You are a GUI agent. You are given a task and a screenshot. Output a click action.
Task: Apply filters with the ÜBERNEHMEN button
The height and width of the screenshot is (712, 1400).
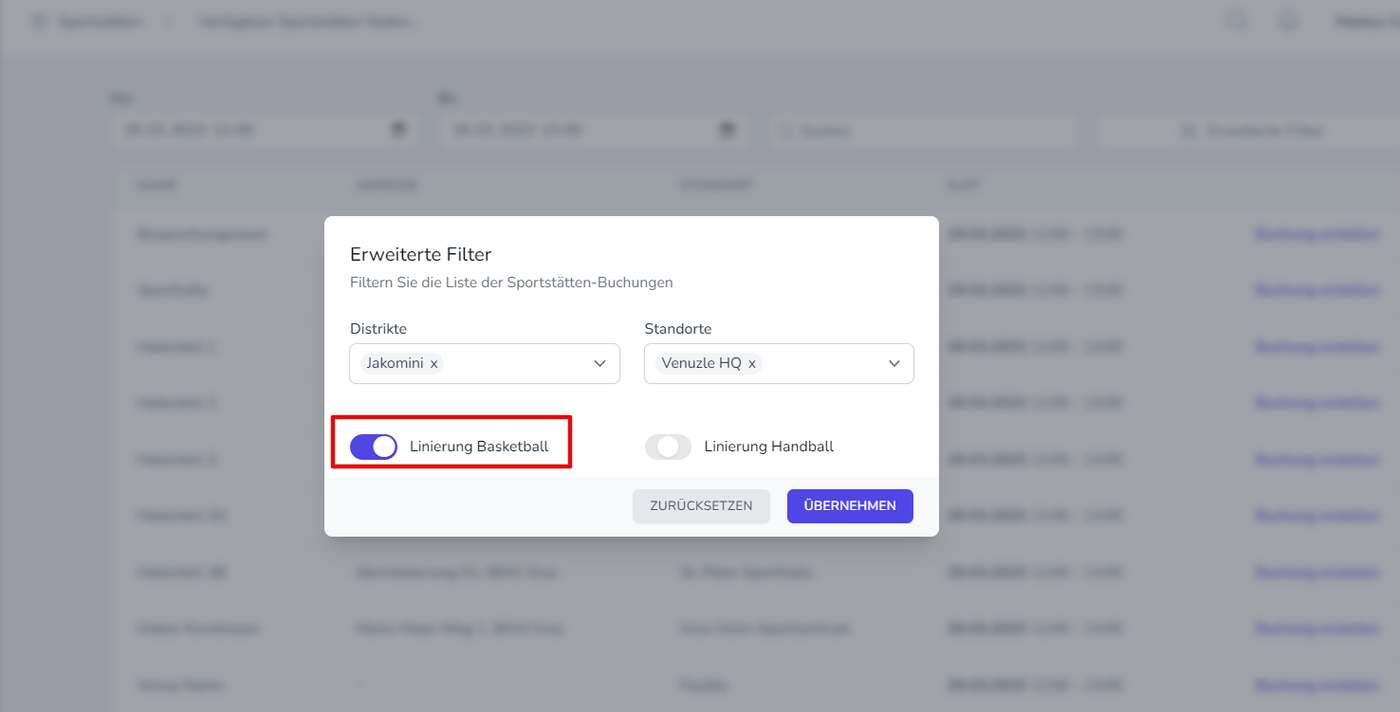[850, 506]
